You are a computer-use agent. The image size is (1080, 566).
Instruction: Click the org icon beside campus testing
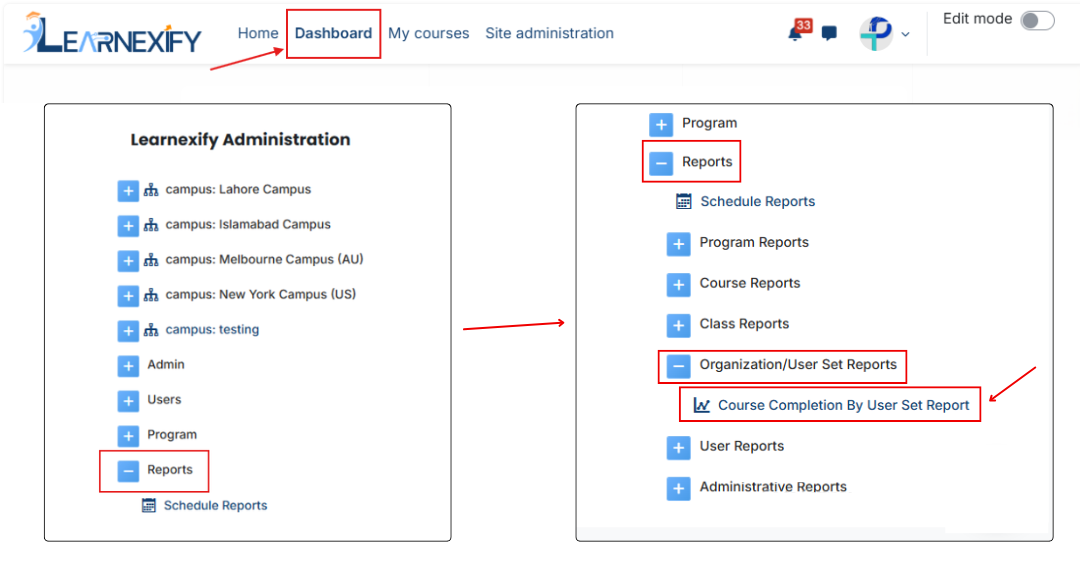coord(151,331)
